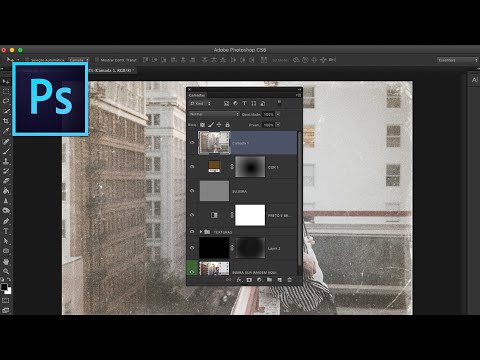
Task: Toggle Quick Mask mode icon
Action: coord(6,301)
